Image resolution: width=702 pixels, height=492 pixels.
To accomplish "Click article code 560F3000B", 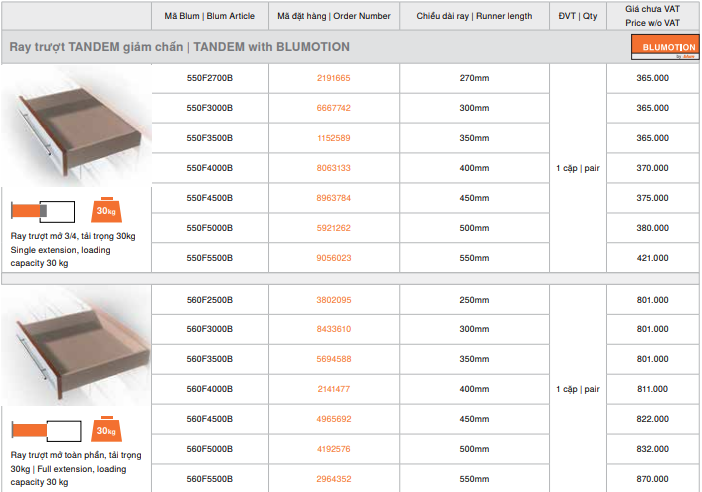I will pyautogui.click(x=210, y=329).
